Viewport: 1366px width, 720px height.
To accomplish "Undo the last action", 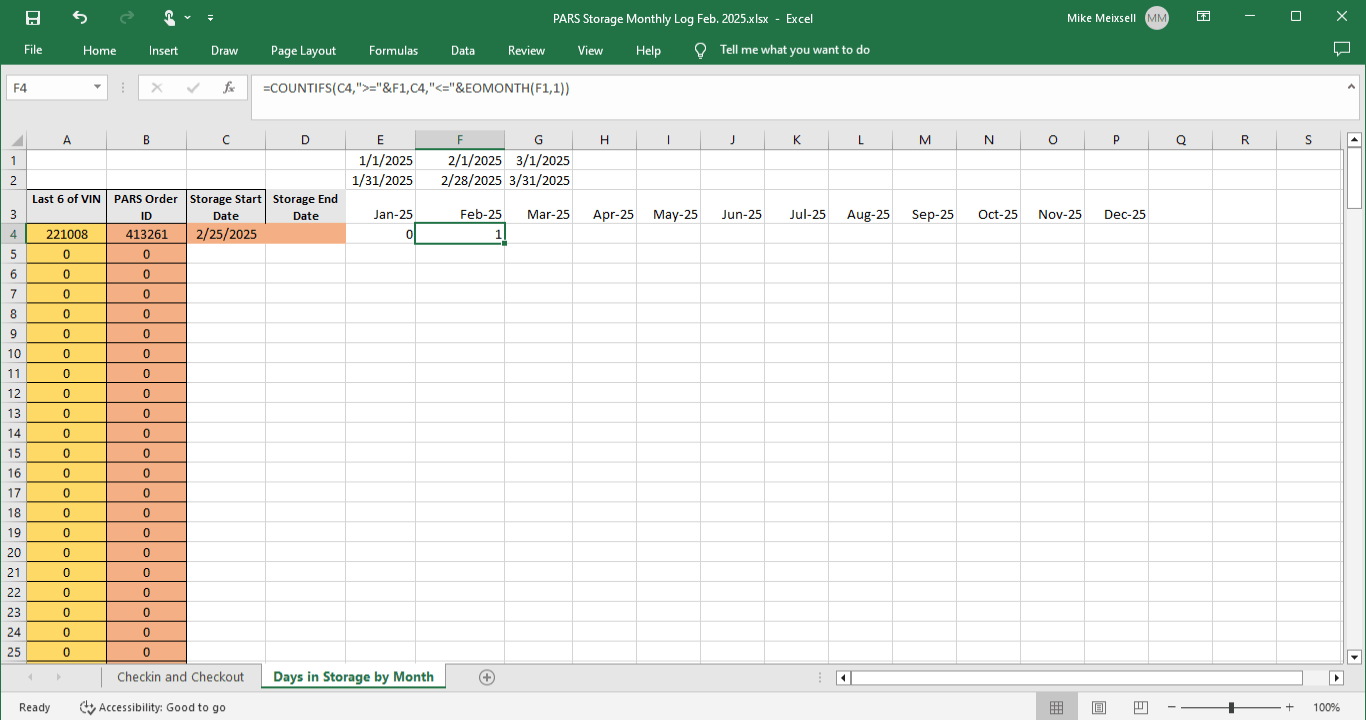I will [80, 17].
